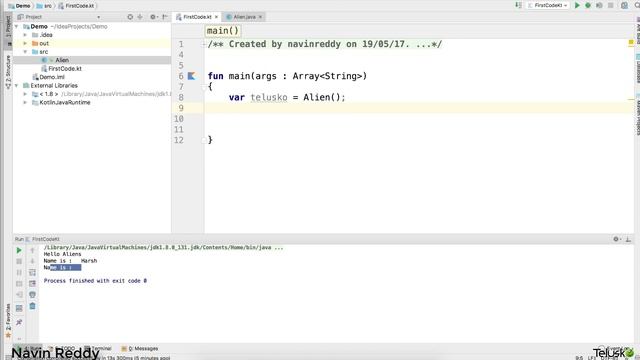
Task: Switch to the FirstCode.kt editor tab
Action: [x=197, y=17]
